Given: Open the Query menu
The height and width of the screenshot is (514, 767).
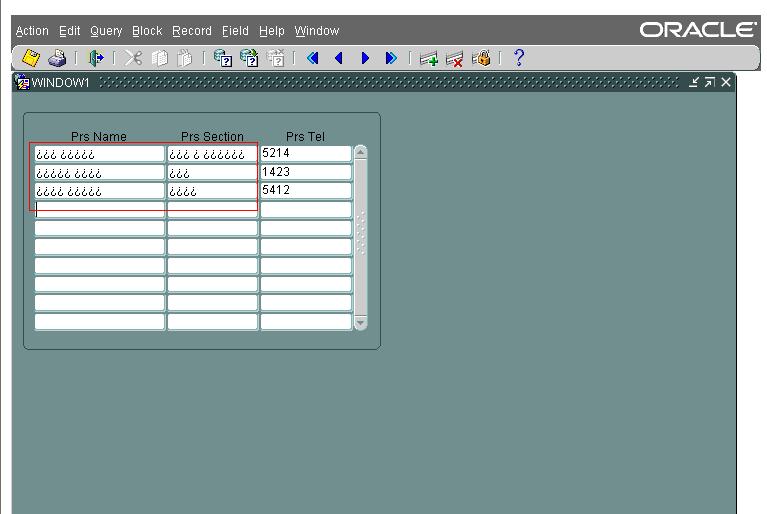Looking at the screenshot, I should [106, 31].
